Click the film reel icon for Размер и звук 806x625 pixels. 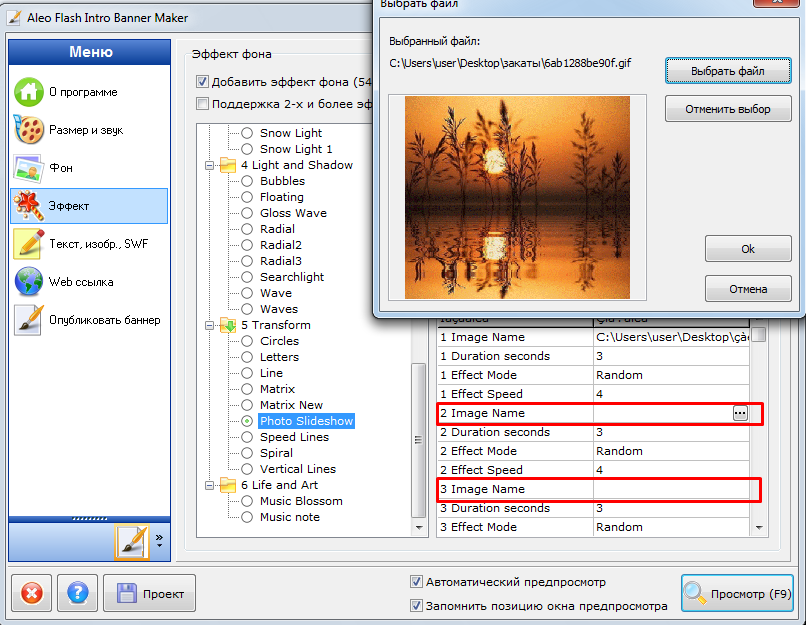tap(29, 130)
